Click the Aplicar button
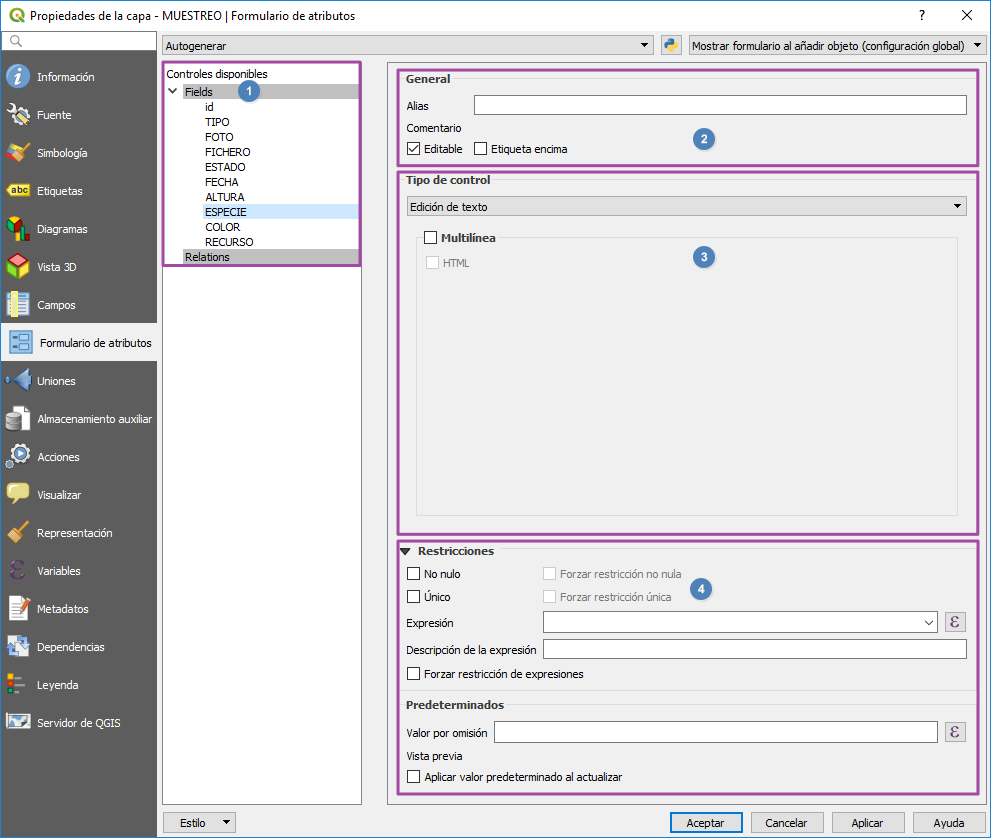 (868, 822)
